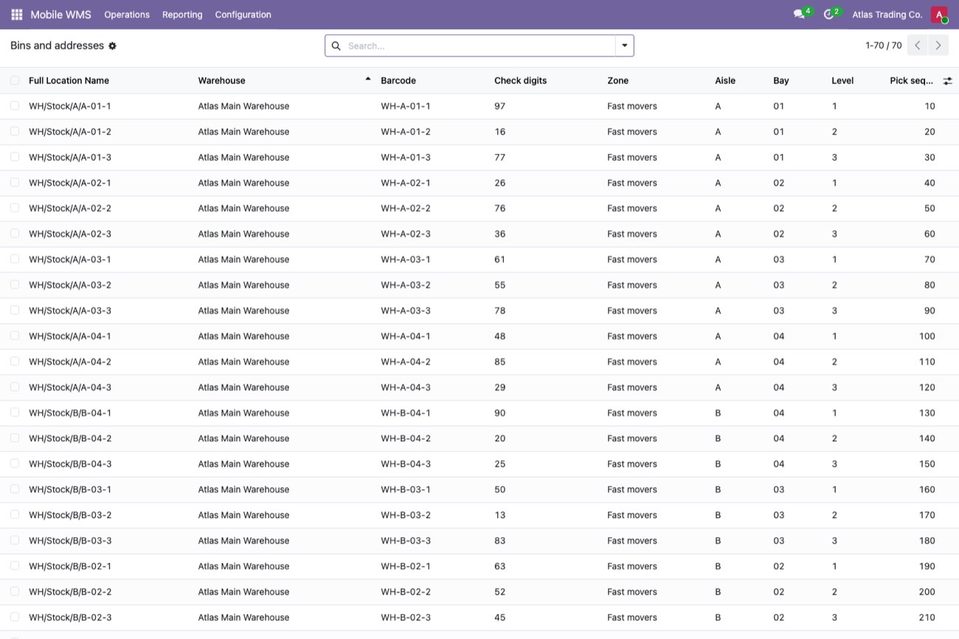
Task: Click check digits 85 cell
Action: (500, 361)
